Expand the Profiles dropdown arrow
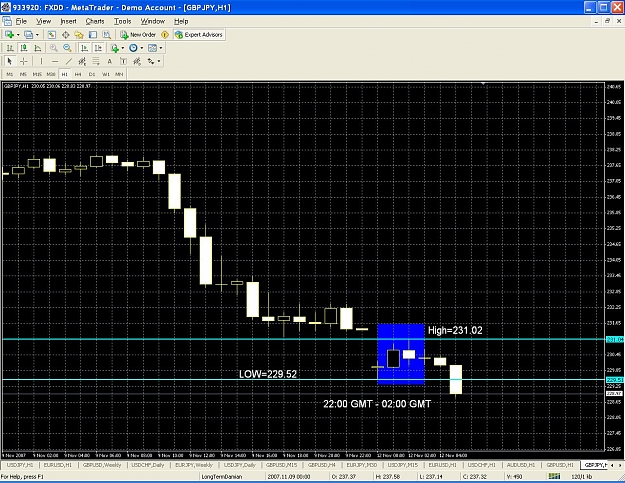This screenshot has height=483, width=625. pos(37,35)
